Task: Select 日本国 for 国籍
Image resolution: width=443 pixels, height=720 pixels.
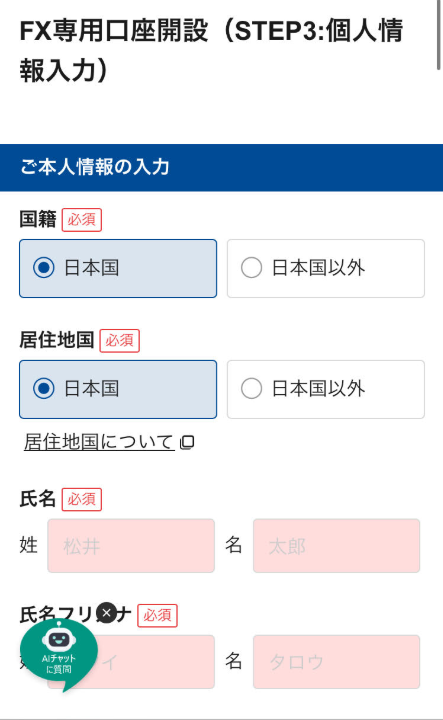Action: (118, 269)
